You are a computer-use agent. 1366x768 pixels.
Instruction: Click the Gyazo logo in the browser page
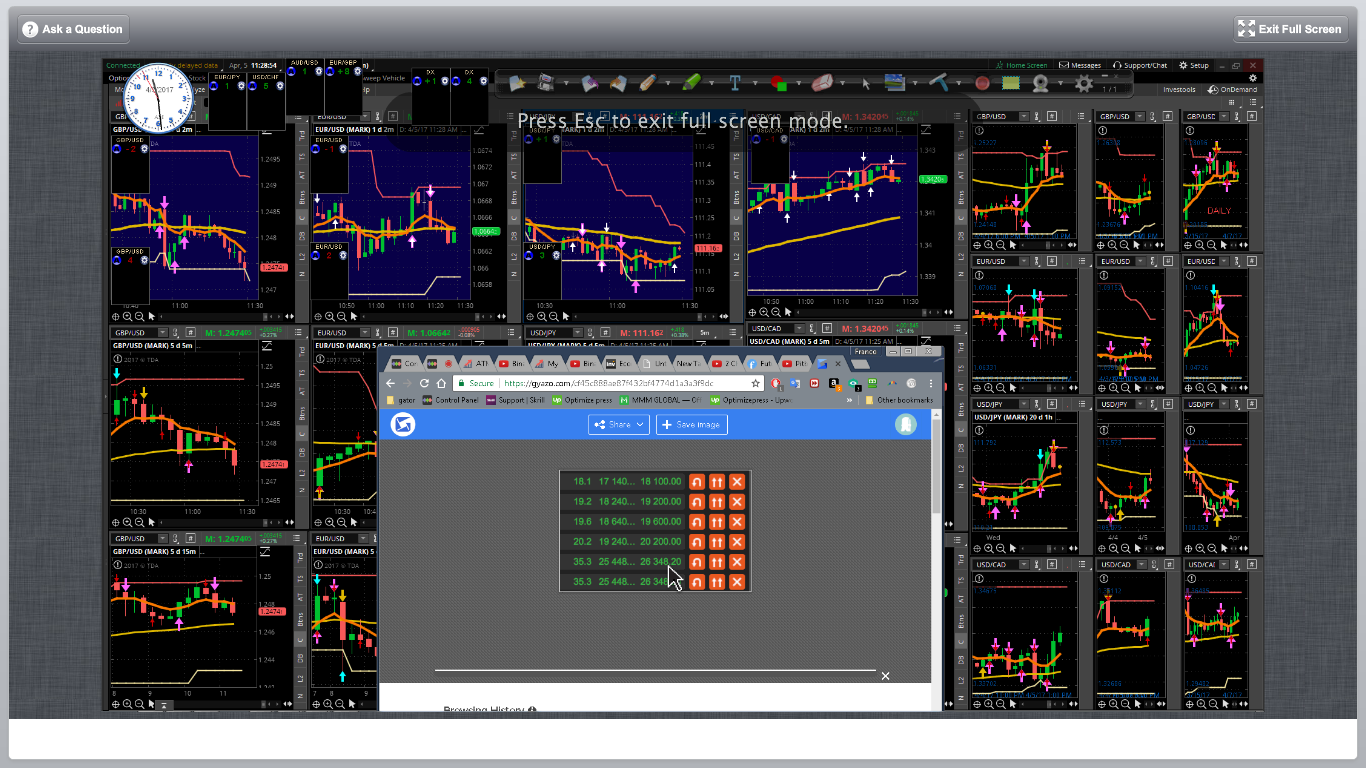403,424
